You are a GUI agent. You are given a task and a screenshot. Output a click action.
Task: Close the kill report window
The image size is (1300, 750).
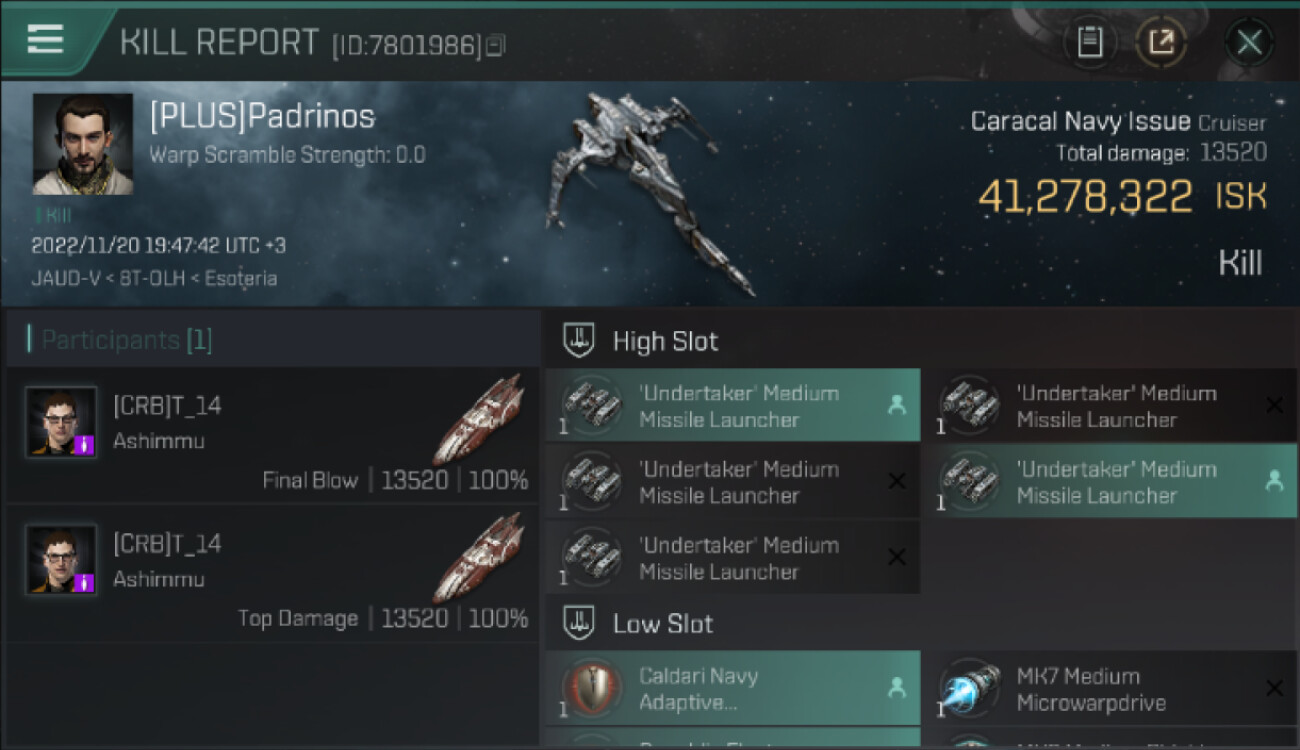coord(1249,42)
